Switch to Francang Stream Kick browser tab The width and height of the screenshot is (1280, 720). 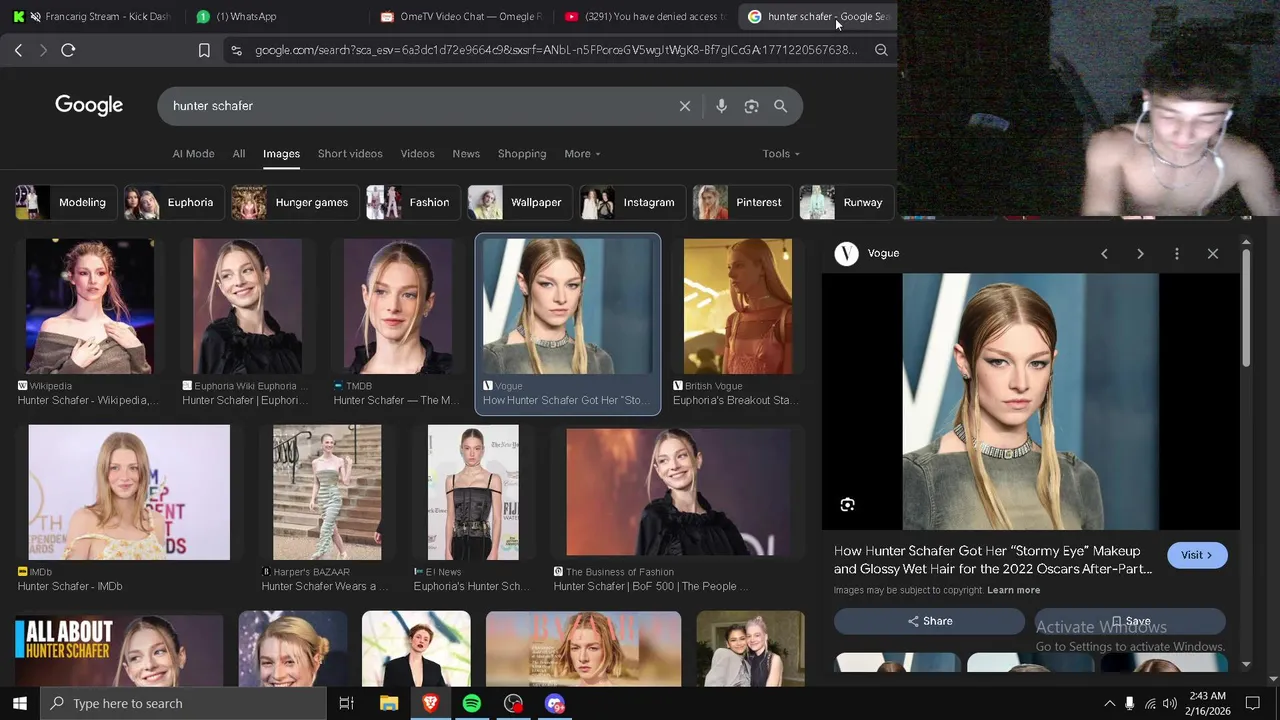[x=92, y=16]
